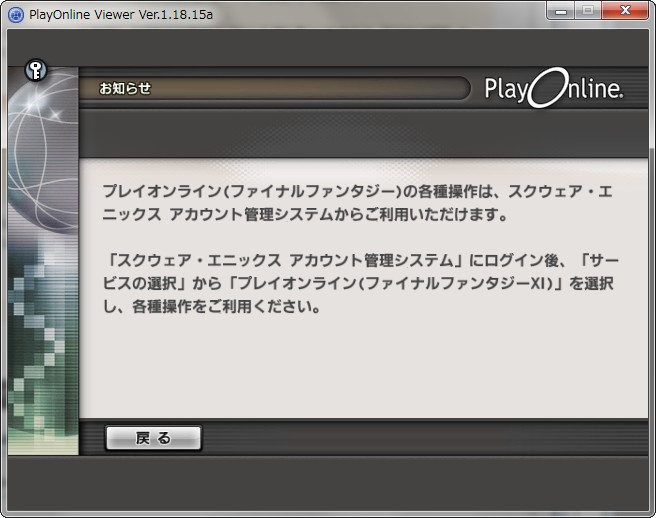Click the key icon above the globe

click(36, 70)
